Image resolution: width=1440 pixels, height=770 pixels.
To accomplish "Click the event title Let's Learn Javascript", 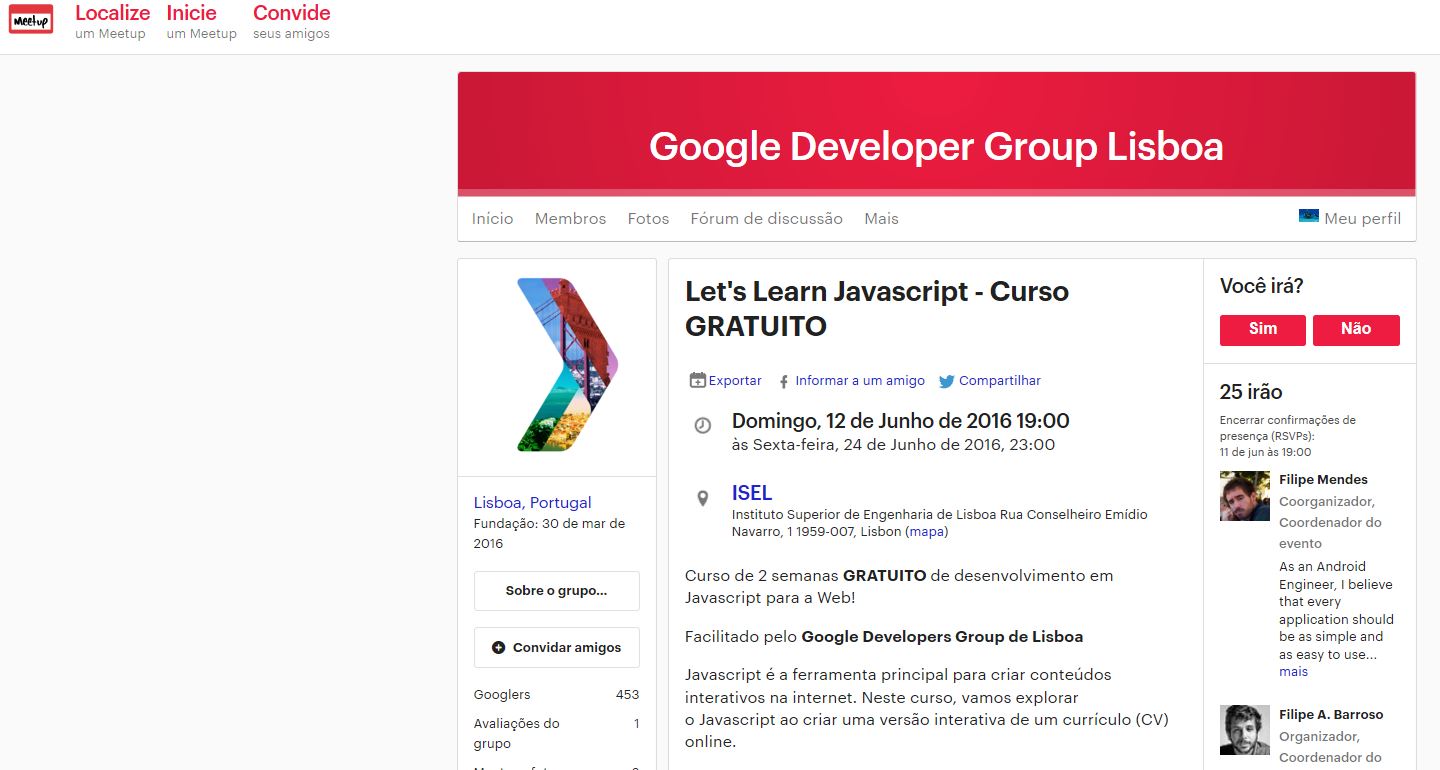I will tap(876, 308).
